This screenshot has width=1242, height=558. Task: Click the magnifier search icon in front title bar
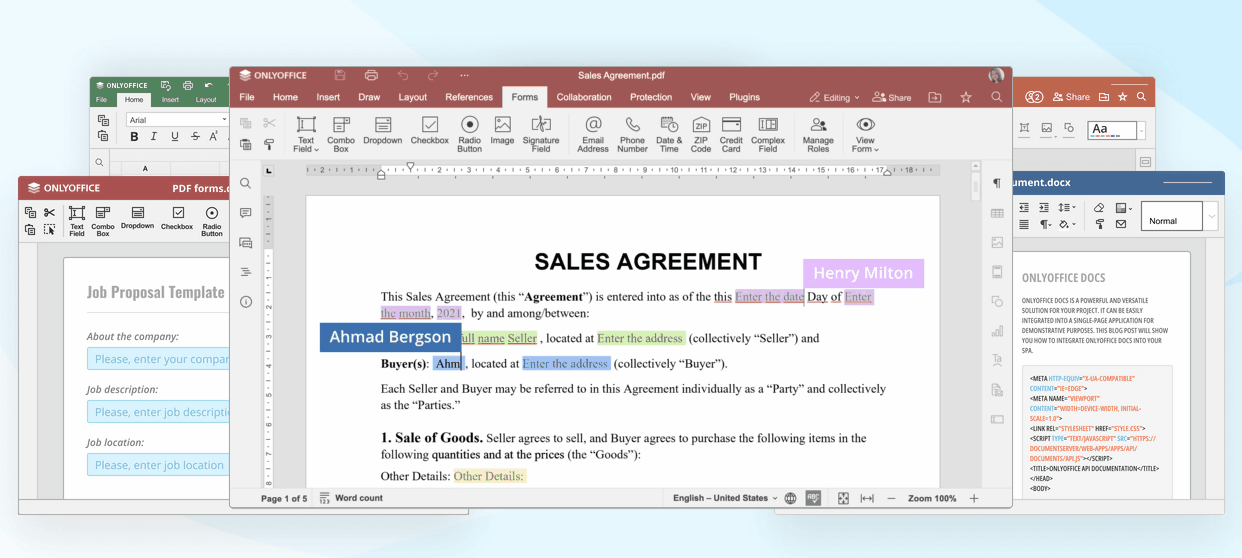tap(997, 97)
